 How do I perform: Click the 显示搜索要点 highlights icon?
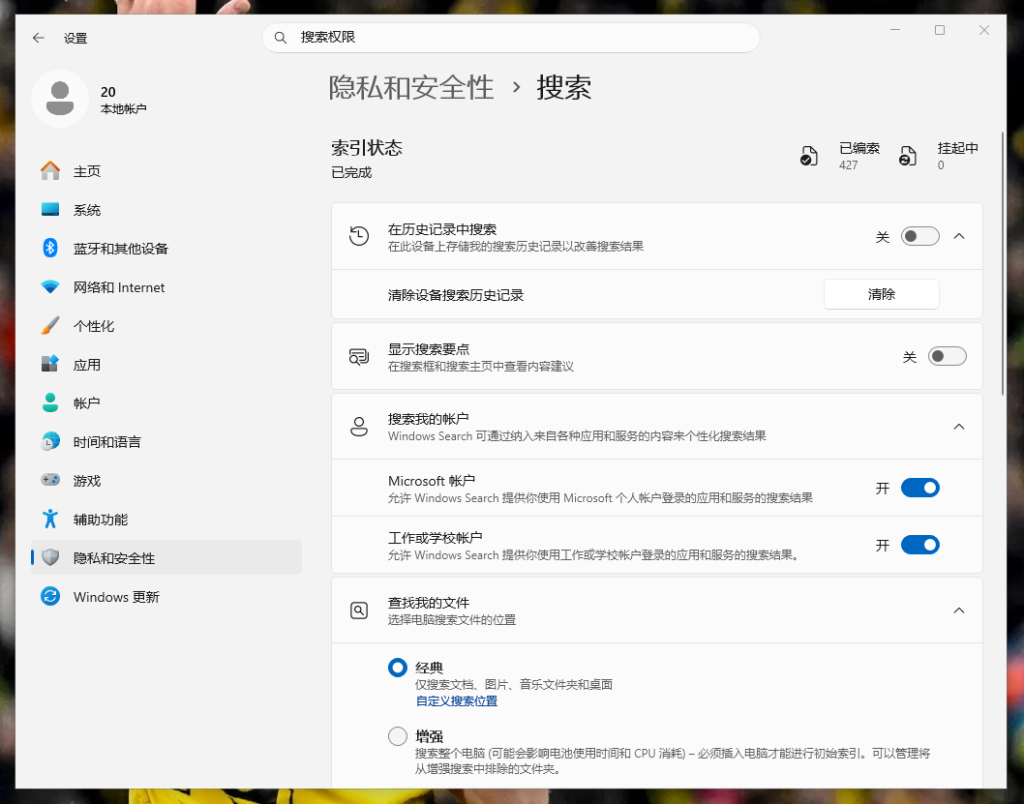point(359,357)
